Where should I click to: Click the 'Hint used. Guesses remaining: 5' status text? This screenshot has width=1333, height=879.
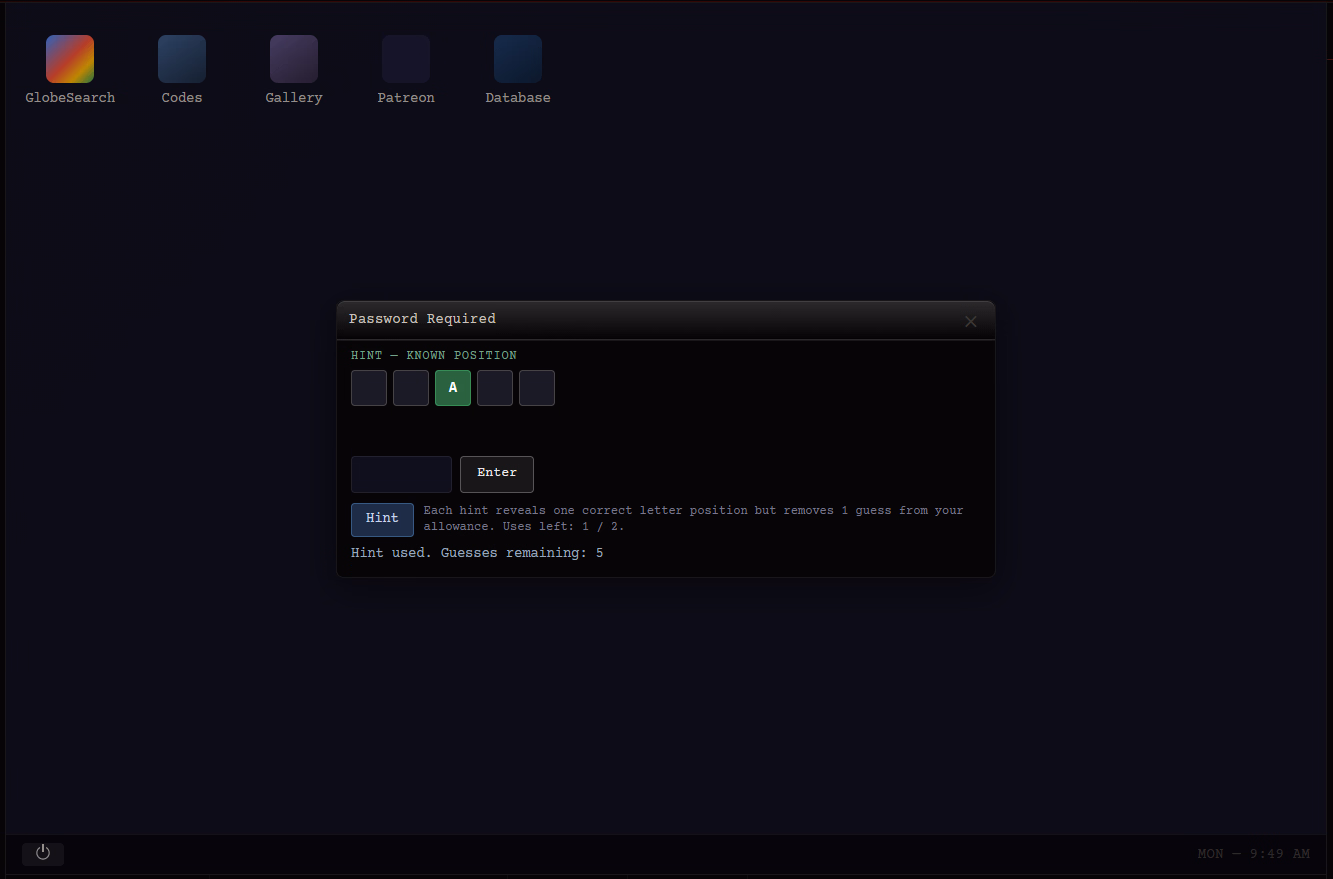477,553
